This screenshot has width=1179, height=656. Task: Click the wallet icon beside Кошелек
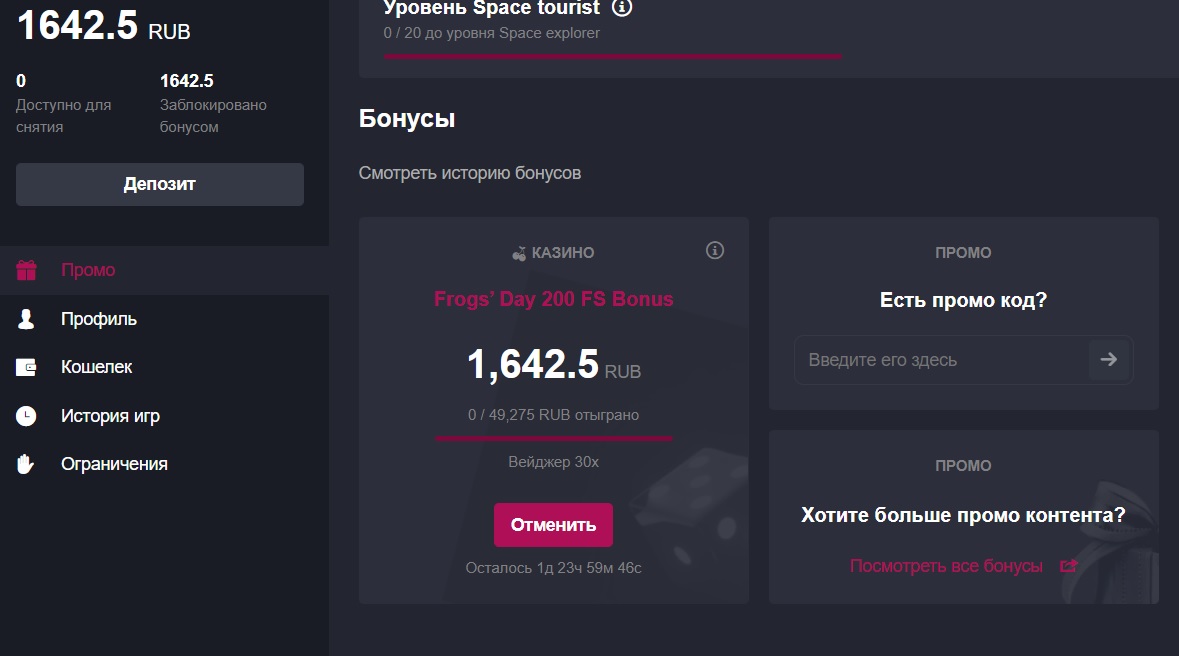26,367
